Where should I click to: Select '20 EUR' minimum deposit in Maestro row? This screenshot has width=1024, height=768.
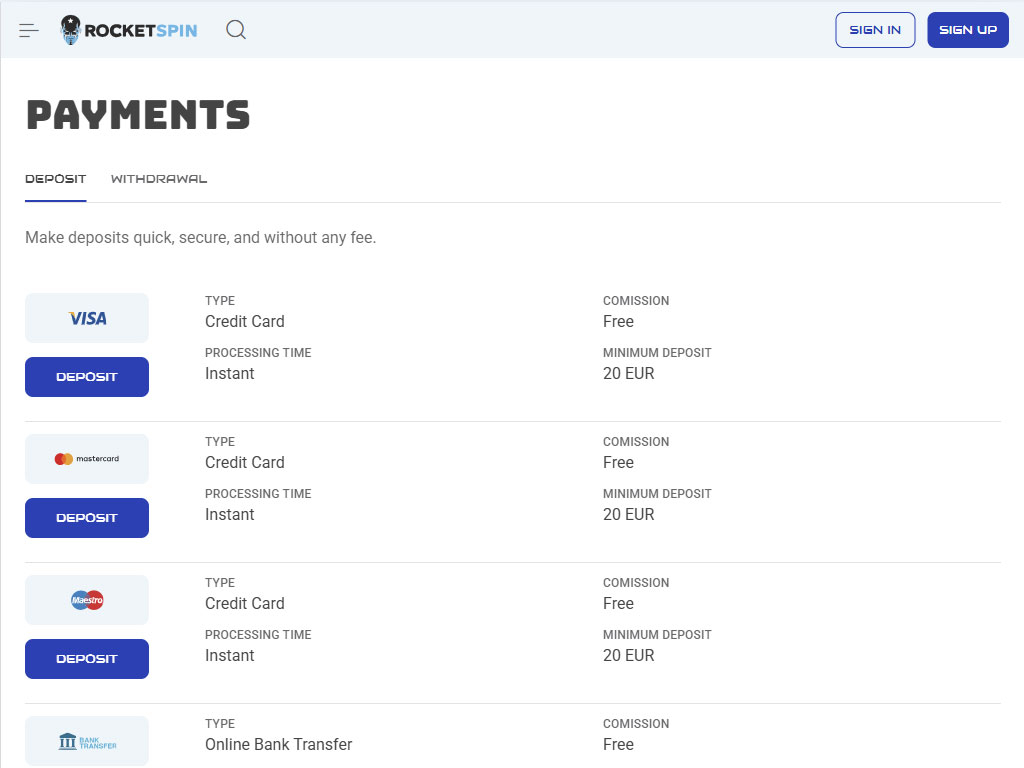pyautogui.click(x=628, y=656)
